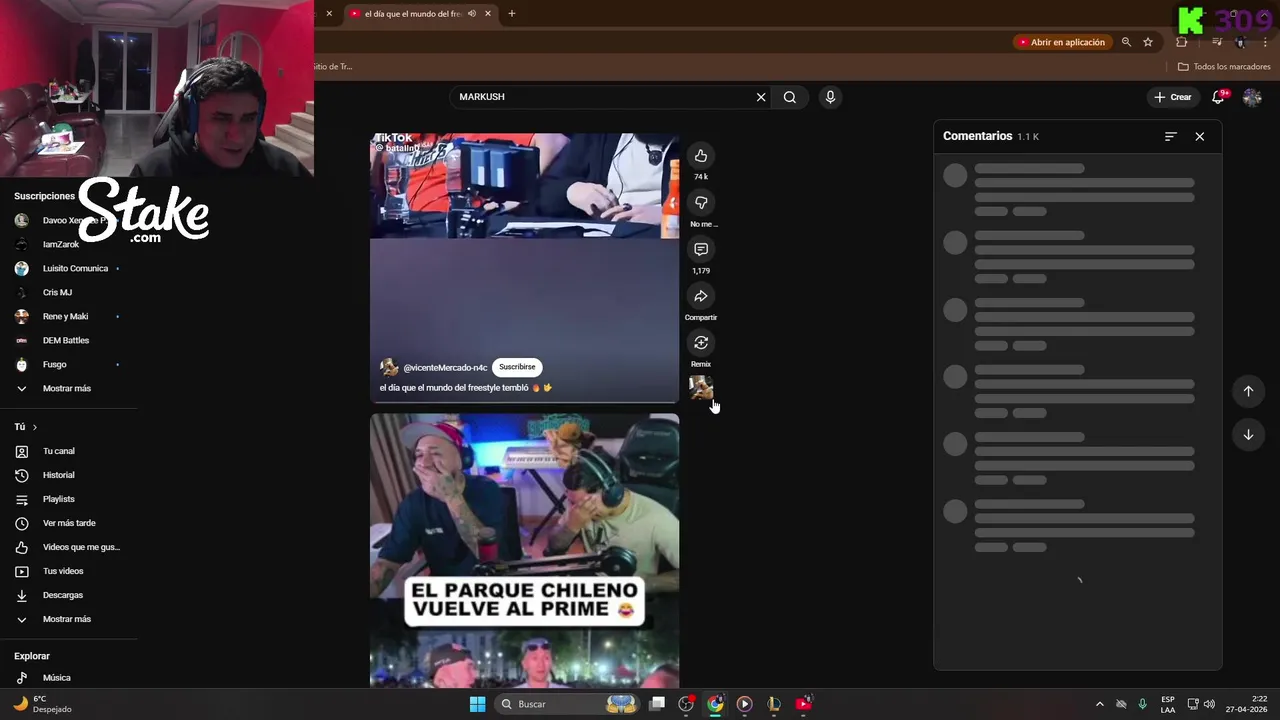
Task: Open comments icon showing 1,179
Action: tap(701, 250)
